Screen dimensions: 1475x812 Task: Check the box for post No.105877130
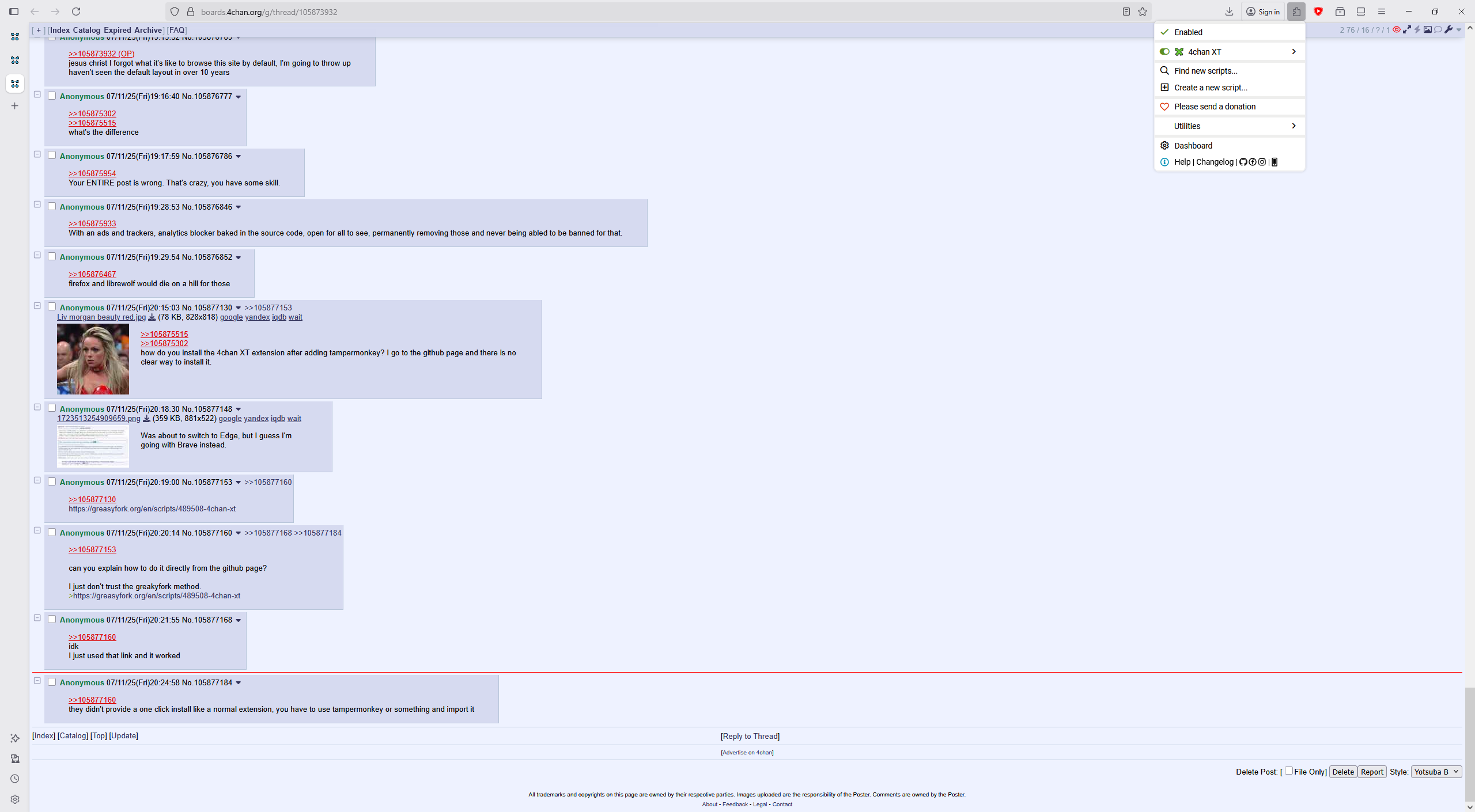pyautogui.click(x=52, y=307)
